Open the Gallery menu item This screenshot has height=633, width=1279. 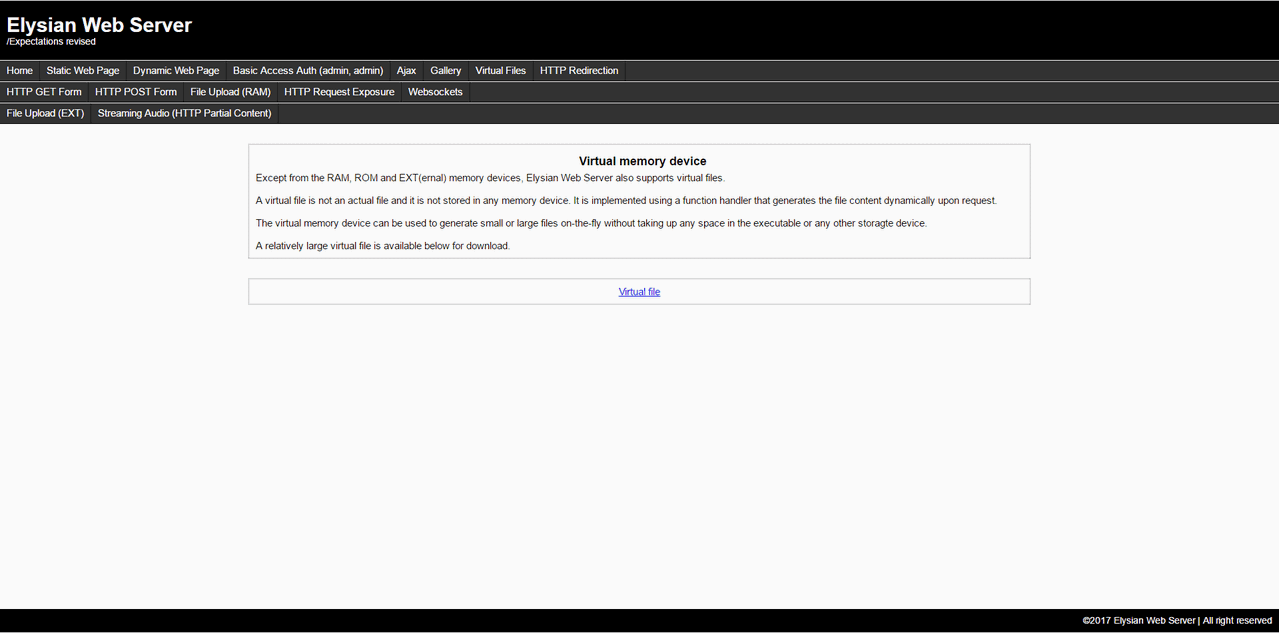(x=446, y=71)
